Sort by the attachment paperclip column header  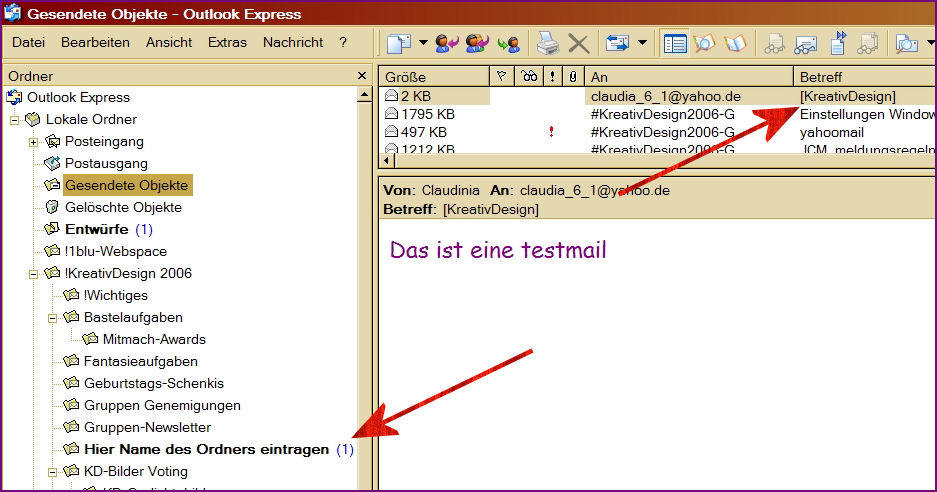tap(572, 77)
